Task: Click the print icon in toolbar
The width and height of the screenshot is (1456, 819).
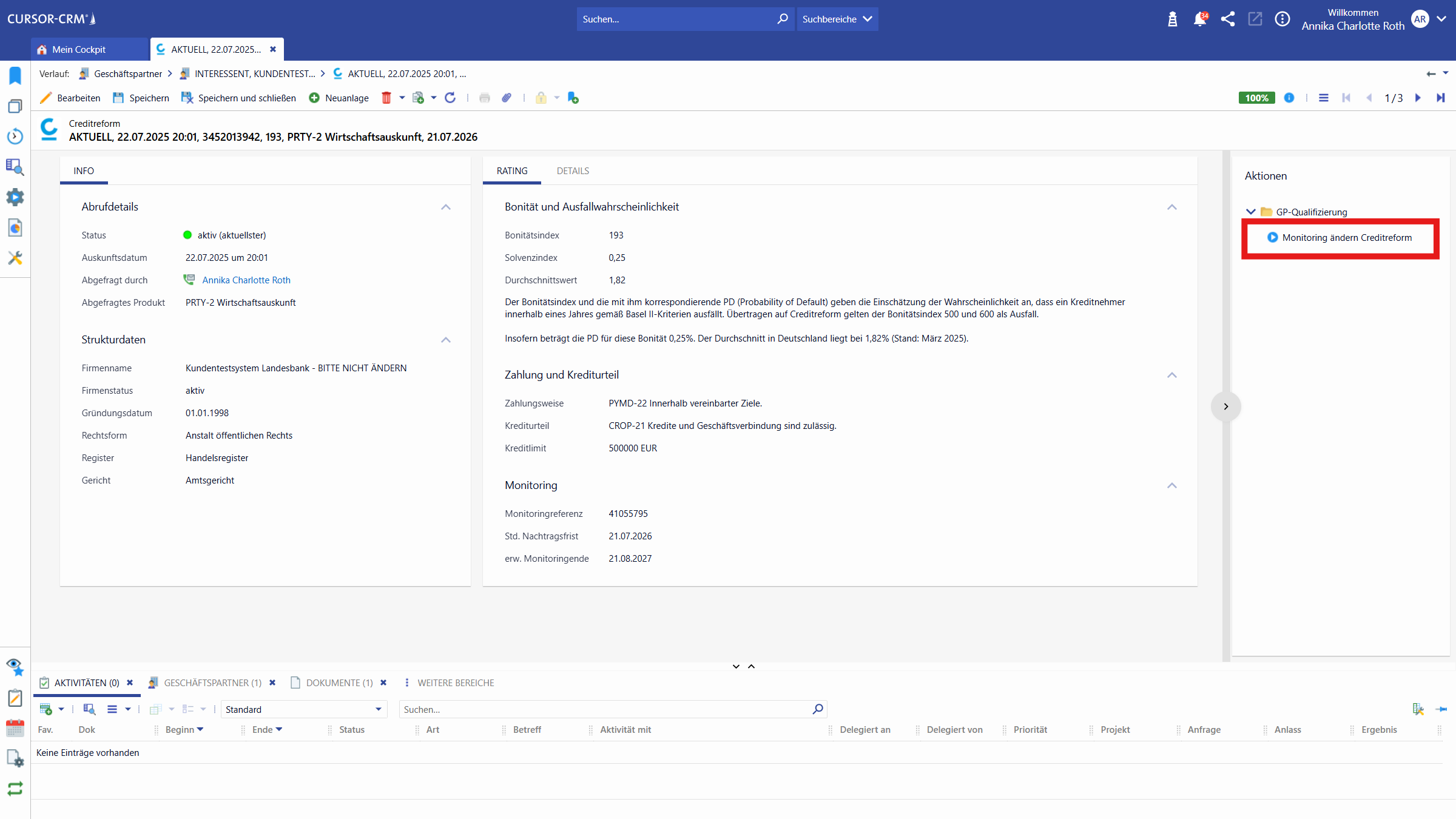Action: (x=485, y=98)
